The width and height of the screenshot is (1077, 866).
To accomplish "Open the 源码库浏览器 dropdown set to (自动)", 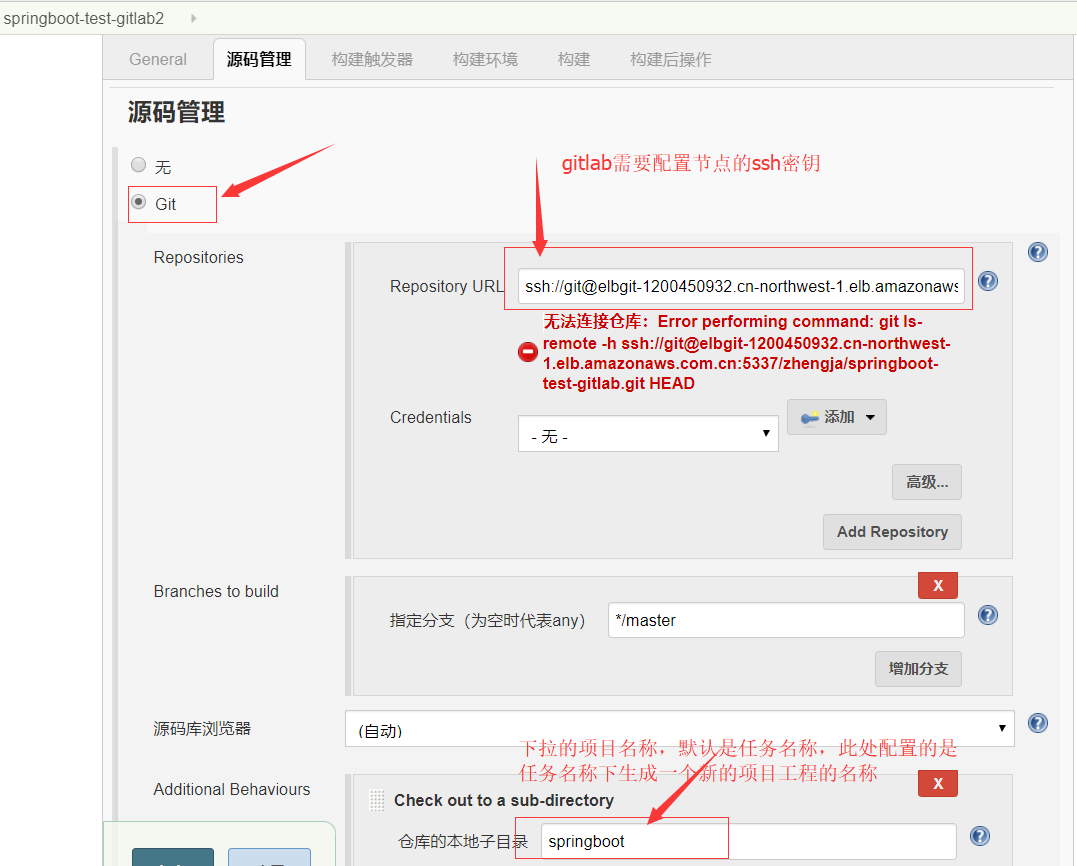I will [x=679, y=729].
